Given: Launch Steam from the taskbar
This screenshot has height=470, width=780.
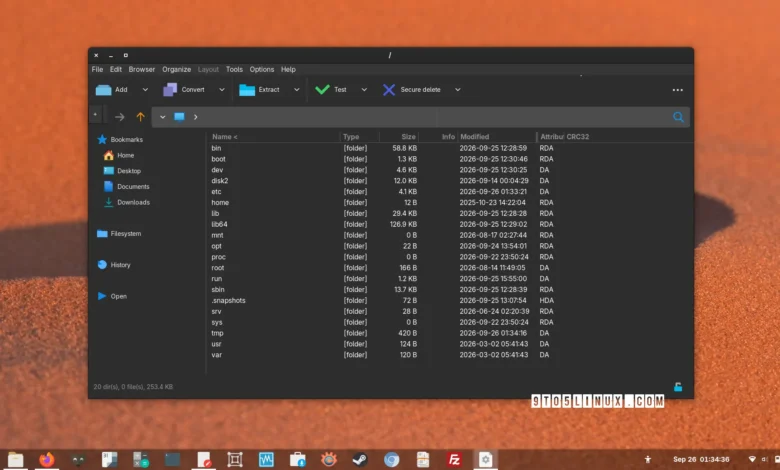Looking at the screenshot, I should 360,460.
